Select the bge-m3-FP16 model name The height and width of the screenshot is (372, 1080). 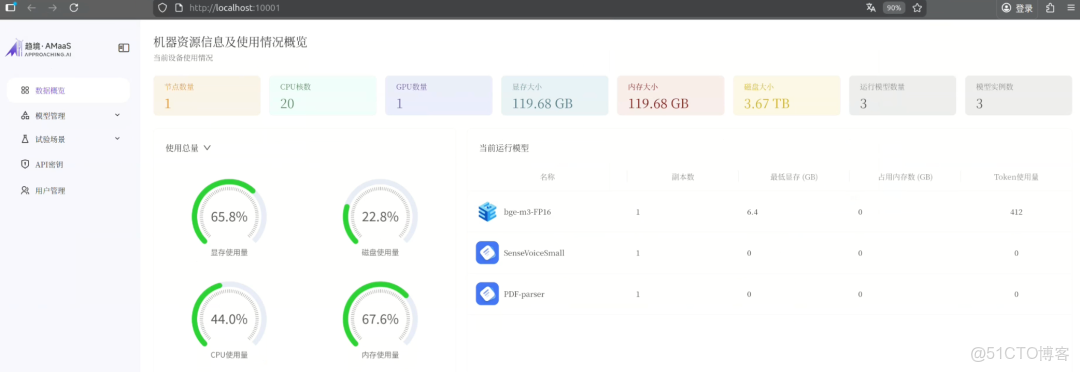[x=528, y=212]
